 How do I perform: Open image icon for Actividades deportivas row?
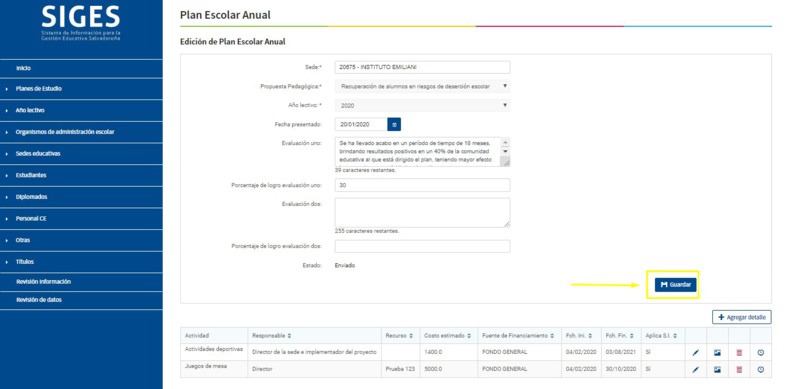[x=718, y=353]
